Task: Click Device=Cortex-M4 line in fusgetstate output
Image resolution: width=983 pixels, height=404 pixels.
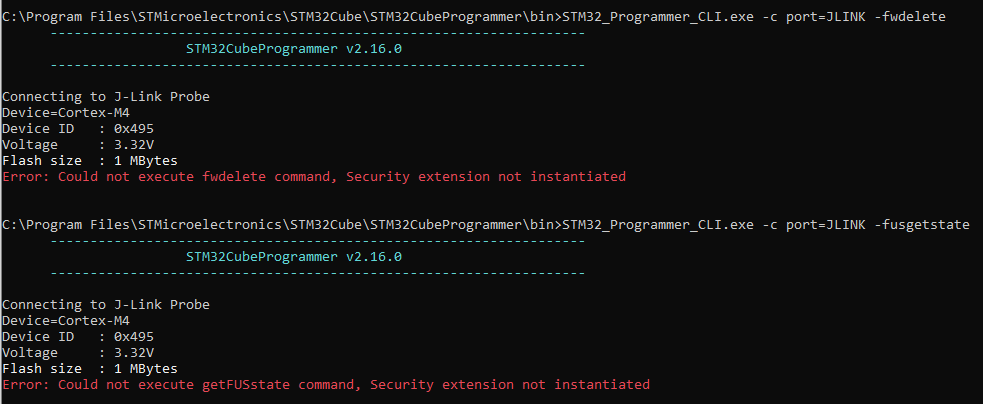Action: 65,321
